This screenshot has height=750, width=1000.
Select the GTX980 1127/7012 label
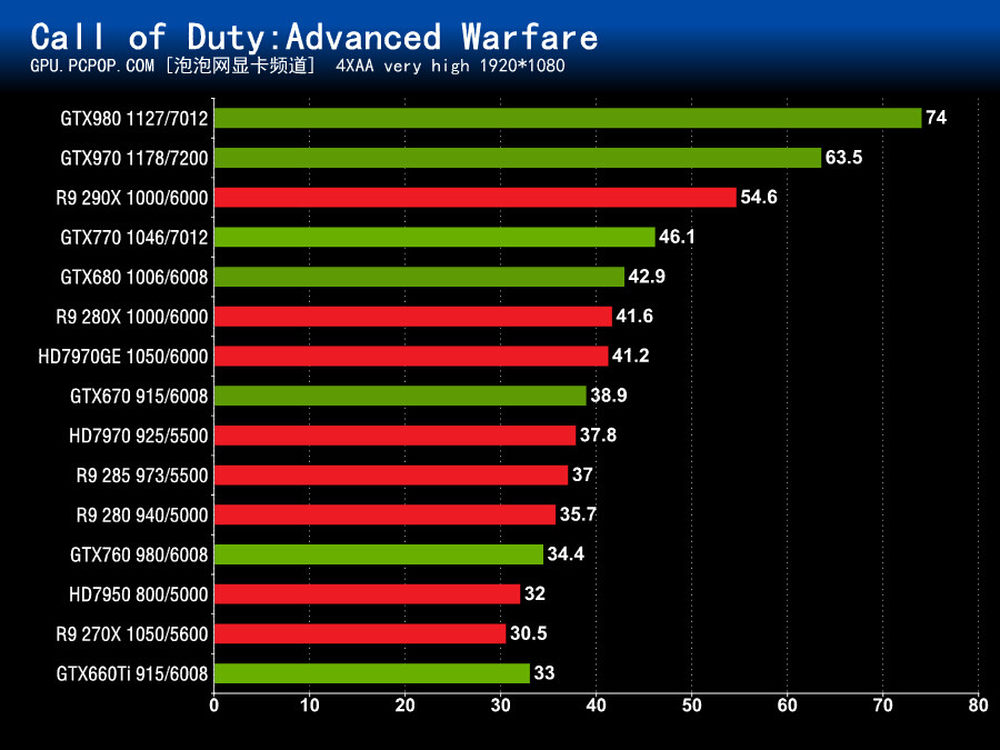pos(134,119)
